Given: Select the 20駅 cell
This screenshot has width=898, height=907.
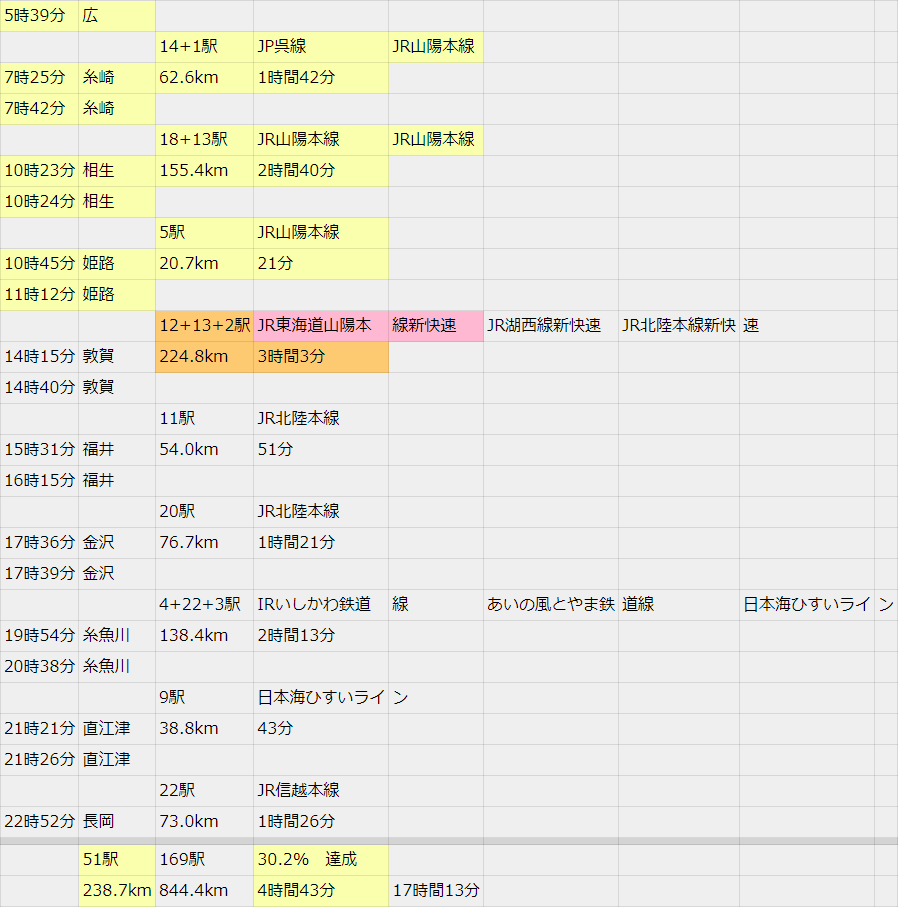Looking at the screenshot, I should [x=204, y=512].
